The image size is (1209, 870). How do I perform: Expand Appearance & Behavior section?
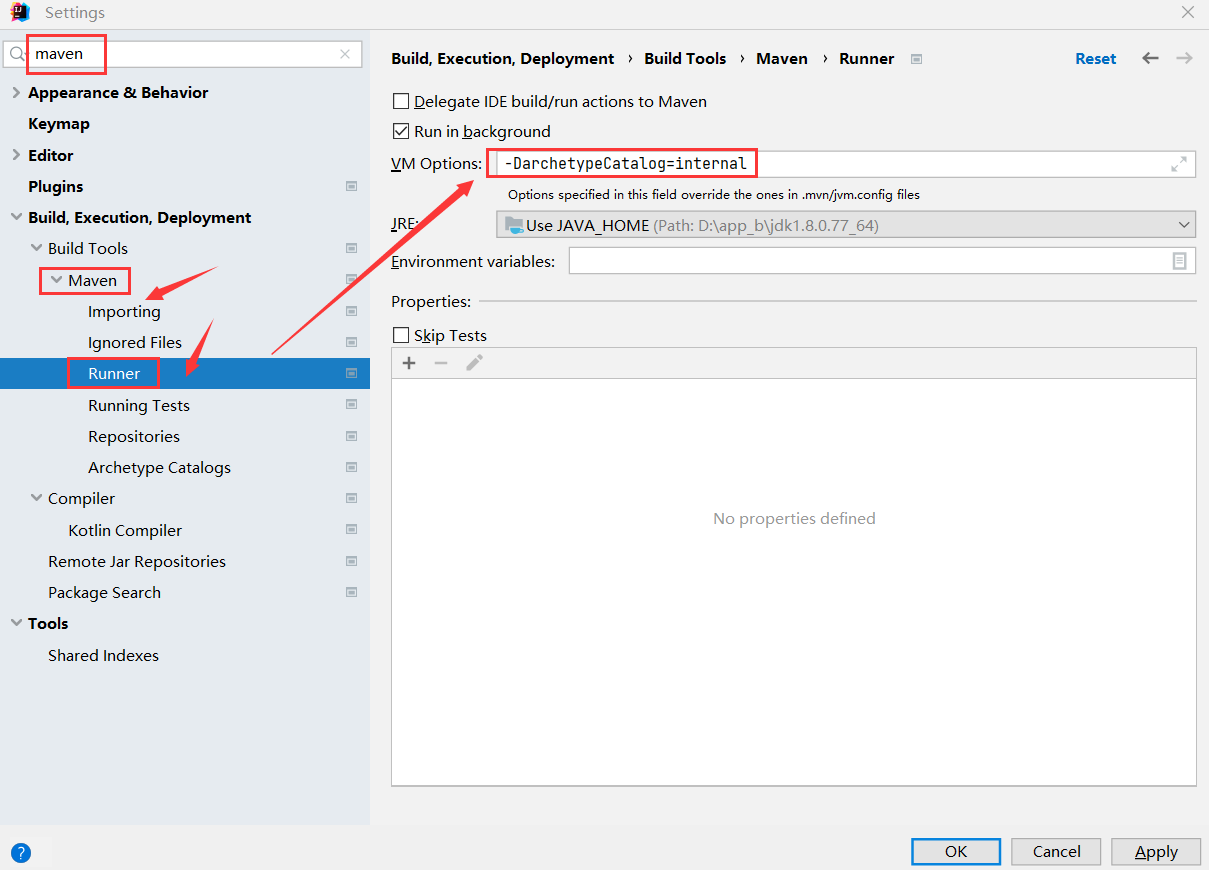pyautogui.click(x=15, y=92)
